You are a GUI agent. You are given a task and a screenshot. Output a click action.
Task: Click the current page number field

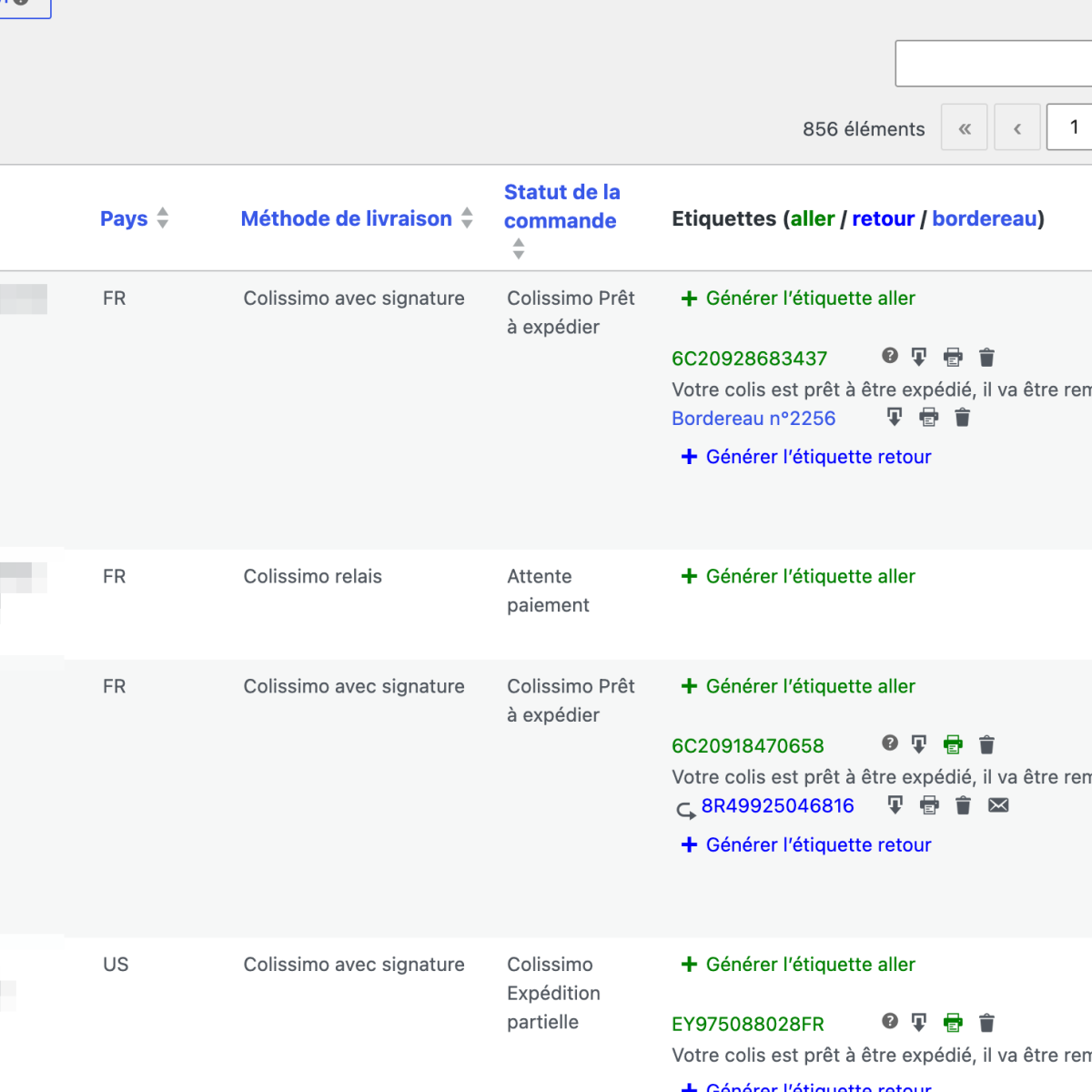[1070, 126]
